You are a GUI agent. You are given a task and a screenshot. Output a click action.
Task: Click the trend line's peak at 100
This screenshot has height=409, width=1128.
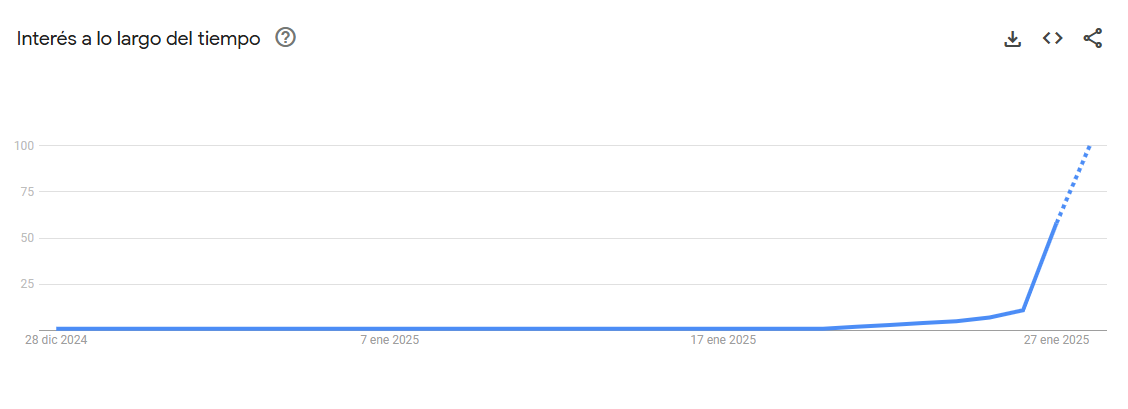(1089, 147)
